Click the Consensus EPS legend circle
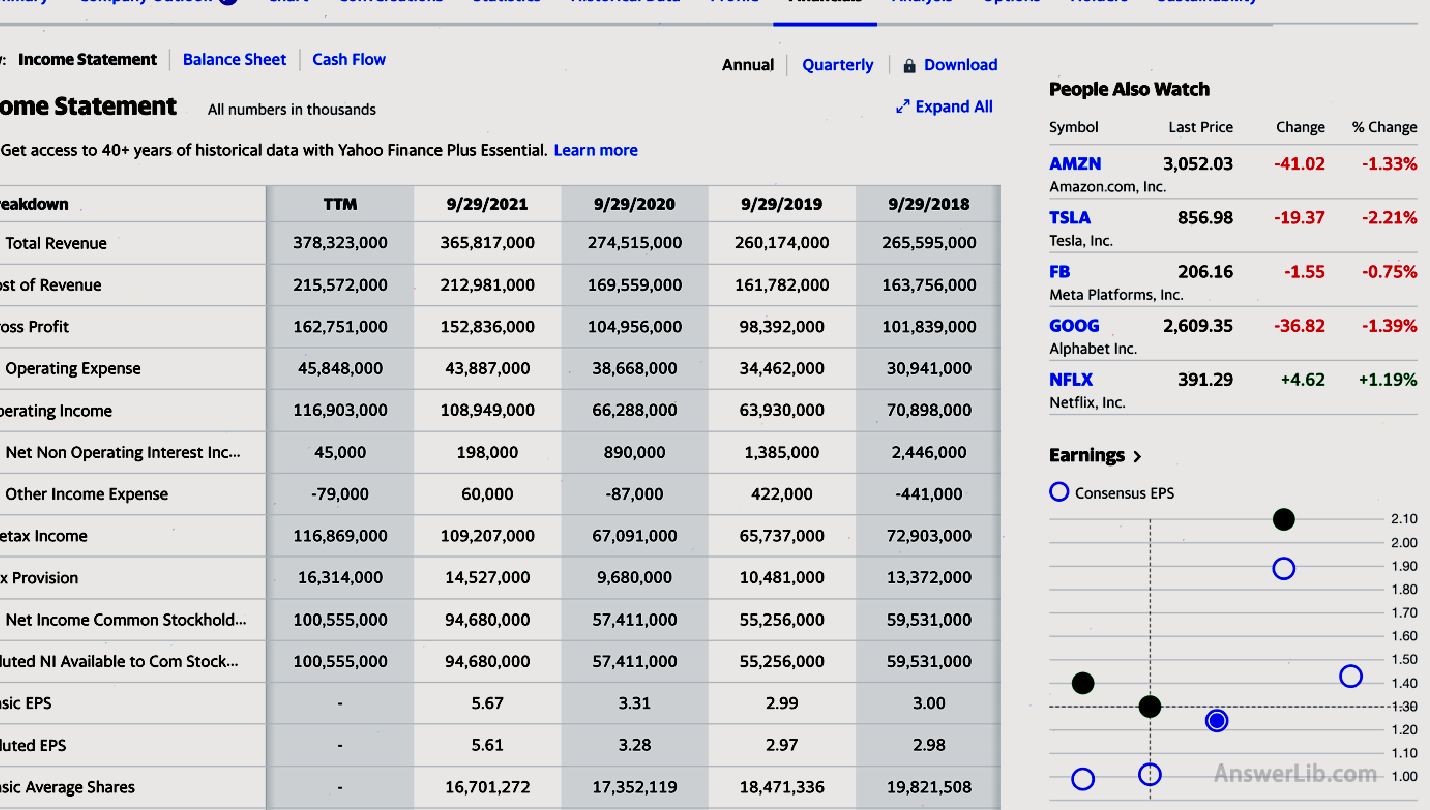 click(1059, 492)
